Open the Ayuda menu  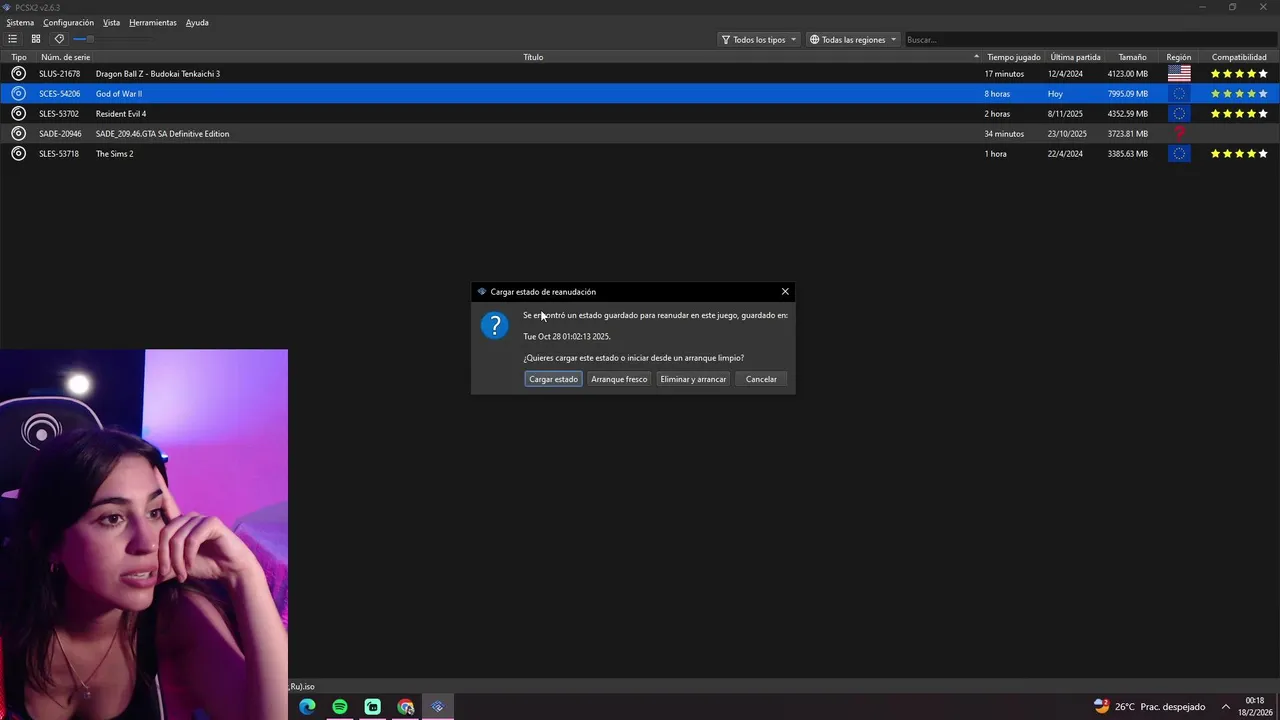click(197, 22)
